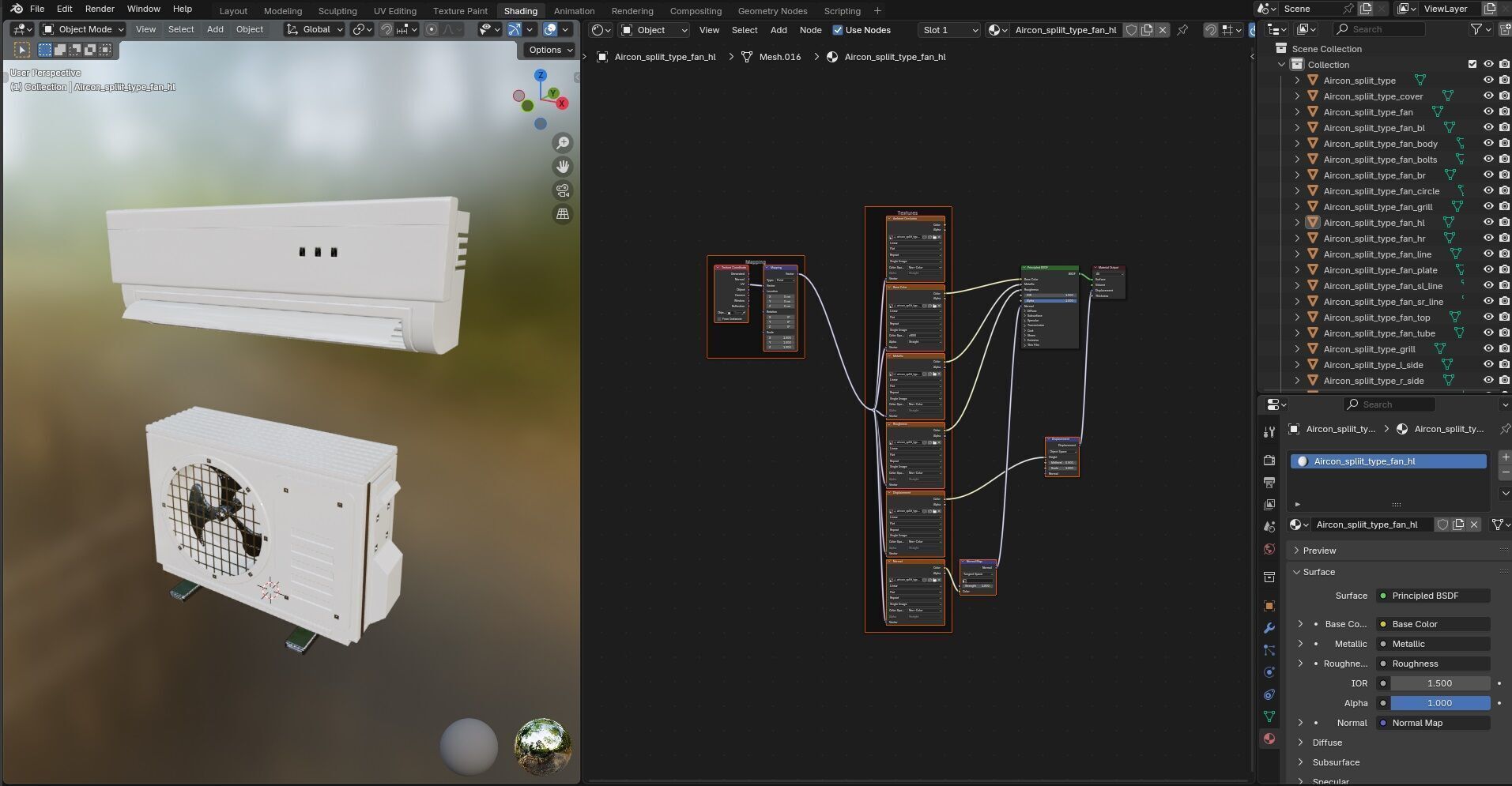This screenshot has height=786, width=1512.
Task: Click the zoom magnifier gizmo in viewport
Action: coord(563,143)
